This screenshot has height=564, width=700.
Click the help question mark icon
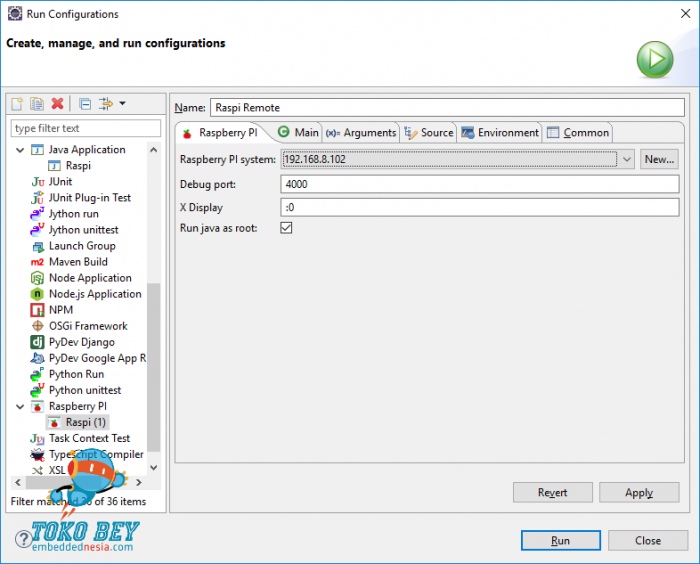point(23,541)
